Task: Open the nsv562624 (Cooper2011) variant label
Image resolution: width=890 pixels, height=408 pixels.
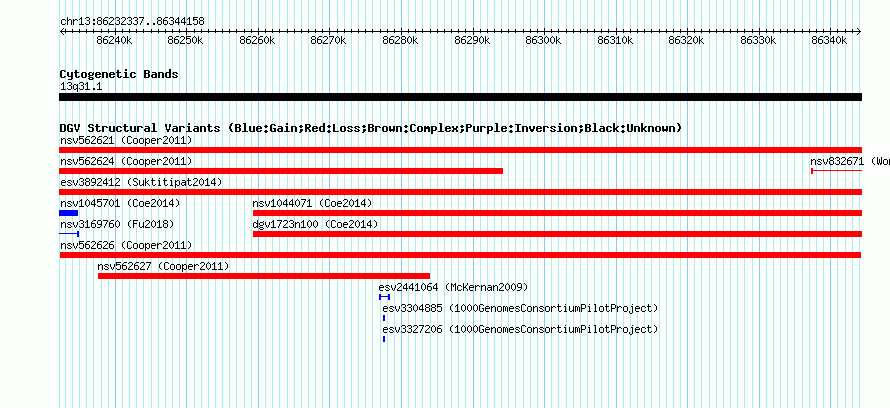Action: [x=126, y=161]
